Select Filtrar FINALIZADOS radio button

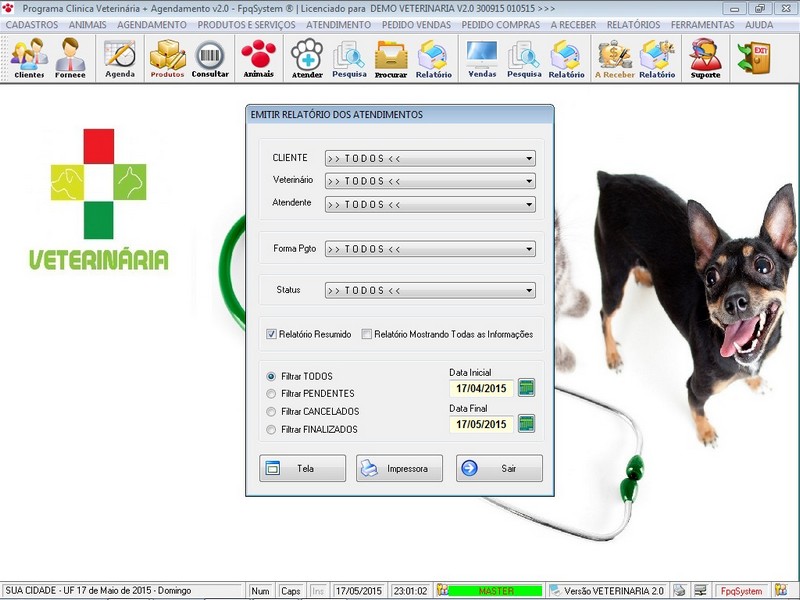pos(271,430)
